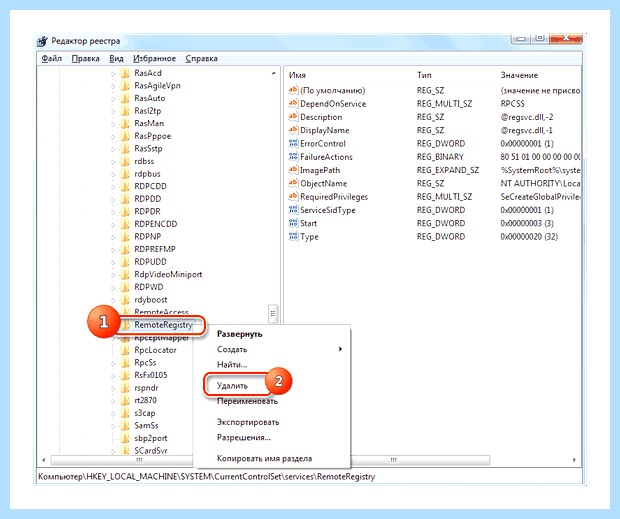620x519 pixels.
Task: Expand the RdpVideoMiniport tree node
Action: click(113, 275)
